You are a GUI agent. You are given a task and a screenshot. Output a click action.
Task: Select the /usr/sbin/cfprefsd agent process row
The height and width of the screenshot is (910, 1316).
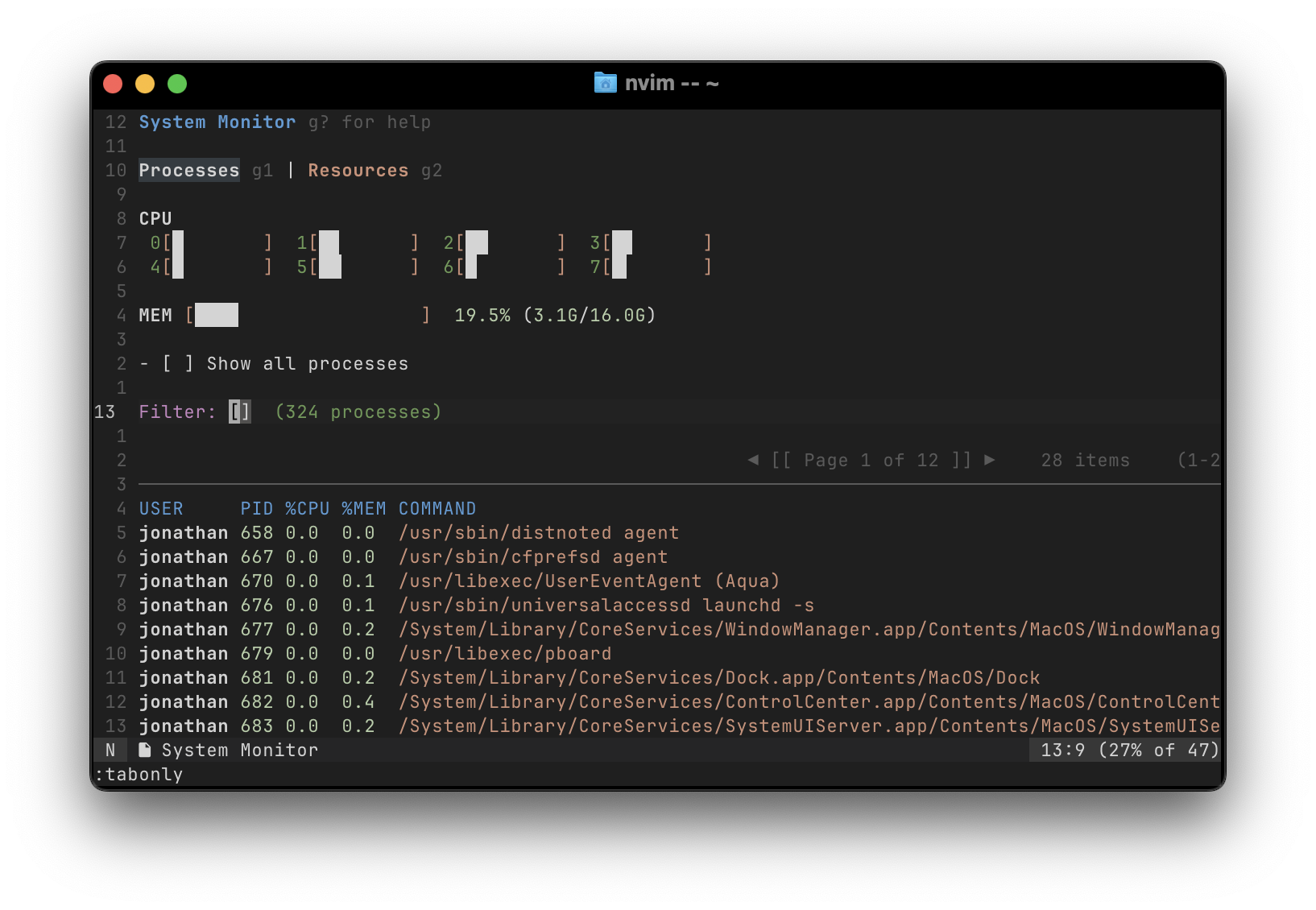coord(680,556)
